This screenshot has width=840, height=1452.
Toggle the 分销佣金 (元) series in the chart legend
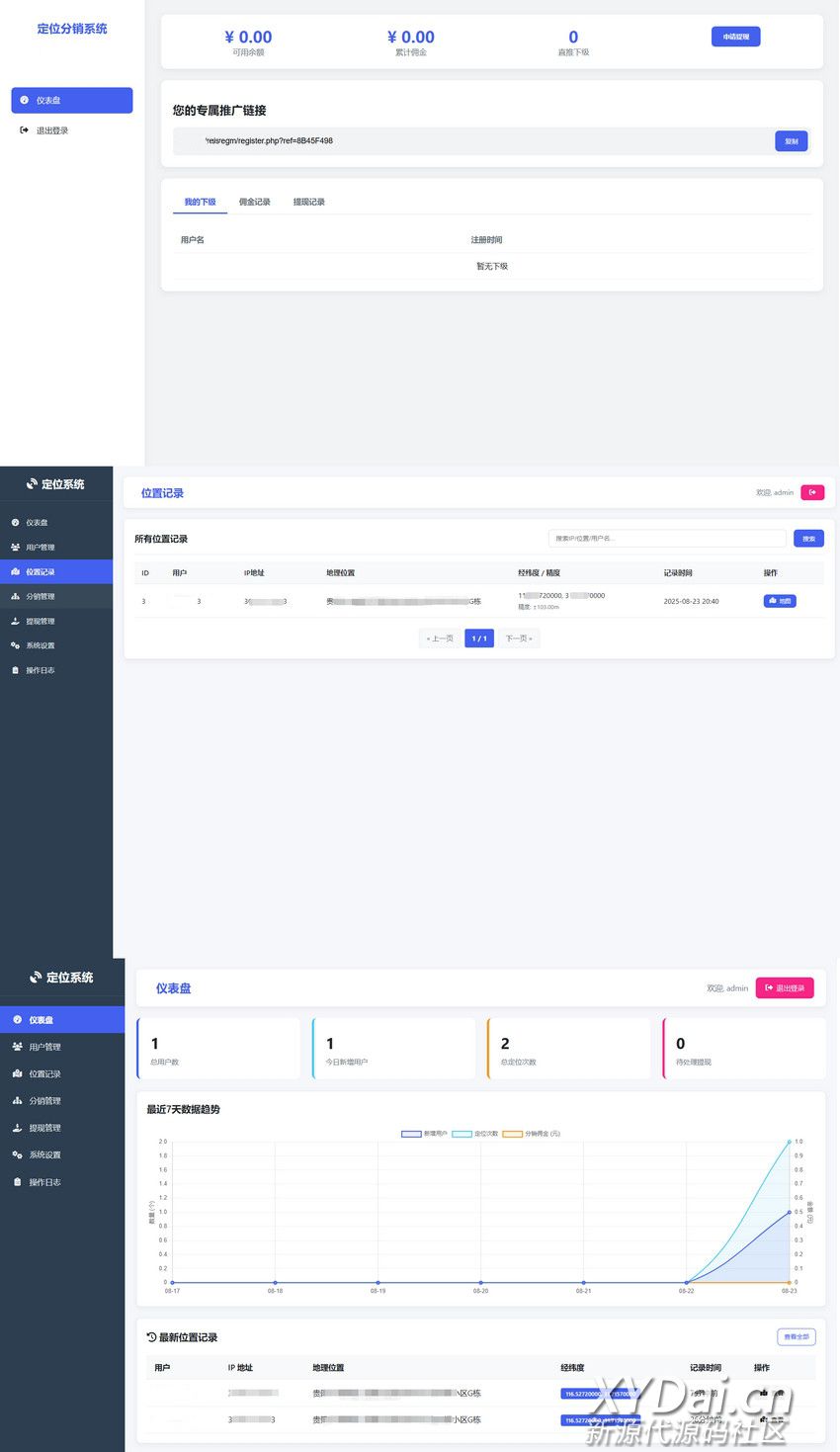(532, 1134)
